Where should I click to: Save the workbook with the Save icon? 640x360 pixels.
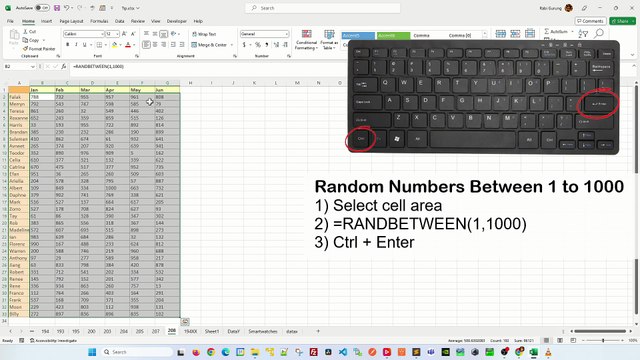(57, 8)
